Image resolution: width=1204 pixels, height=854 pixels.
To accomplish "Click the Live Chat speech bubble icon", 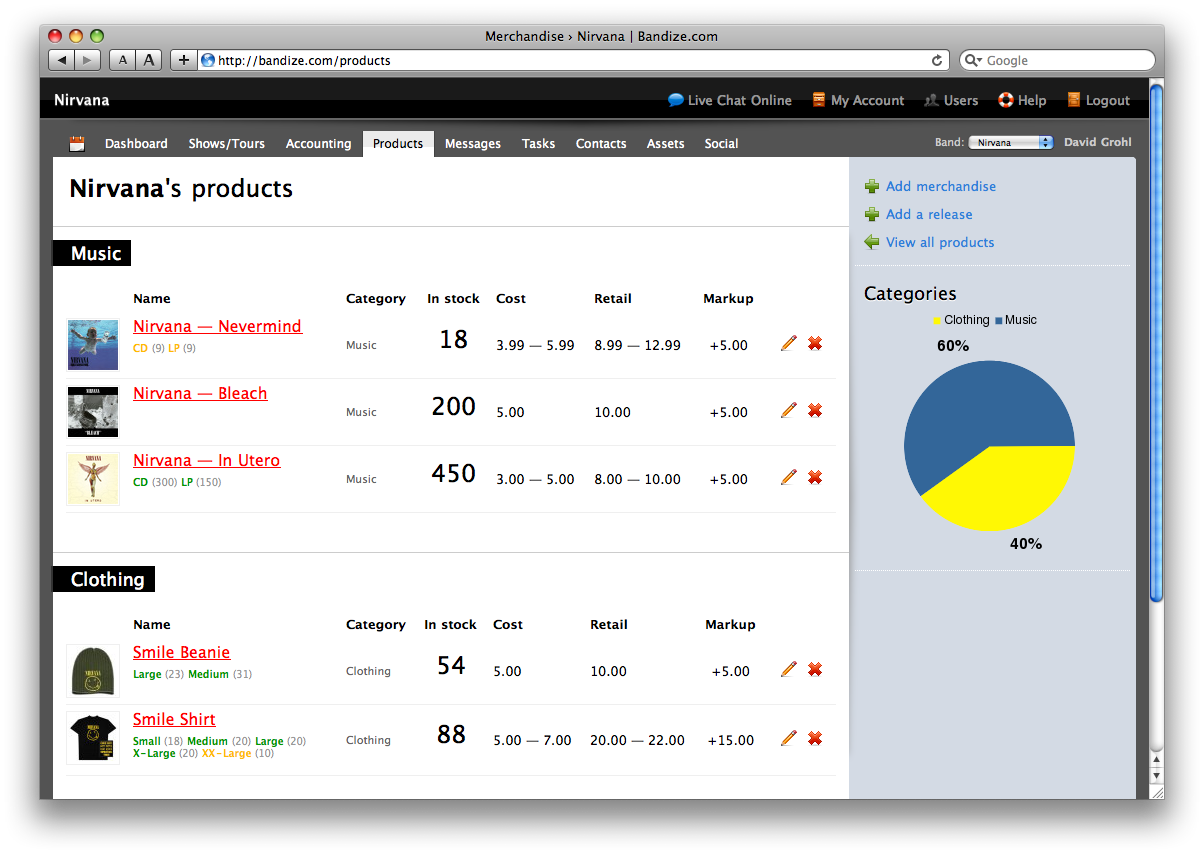I will (676, 100).
